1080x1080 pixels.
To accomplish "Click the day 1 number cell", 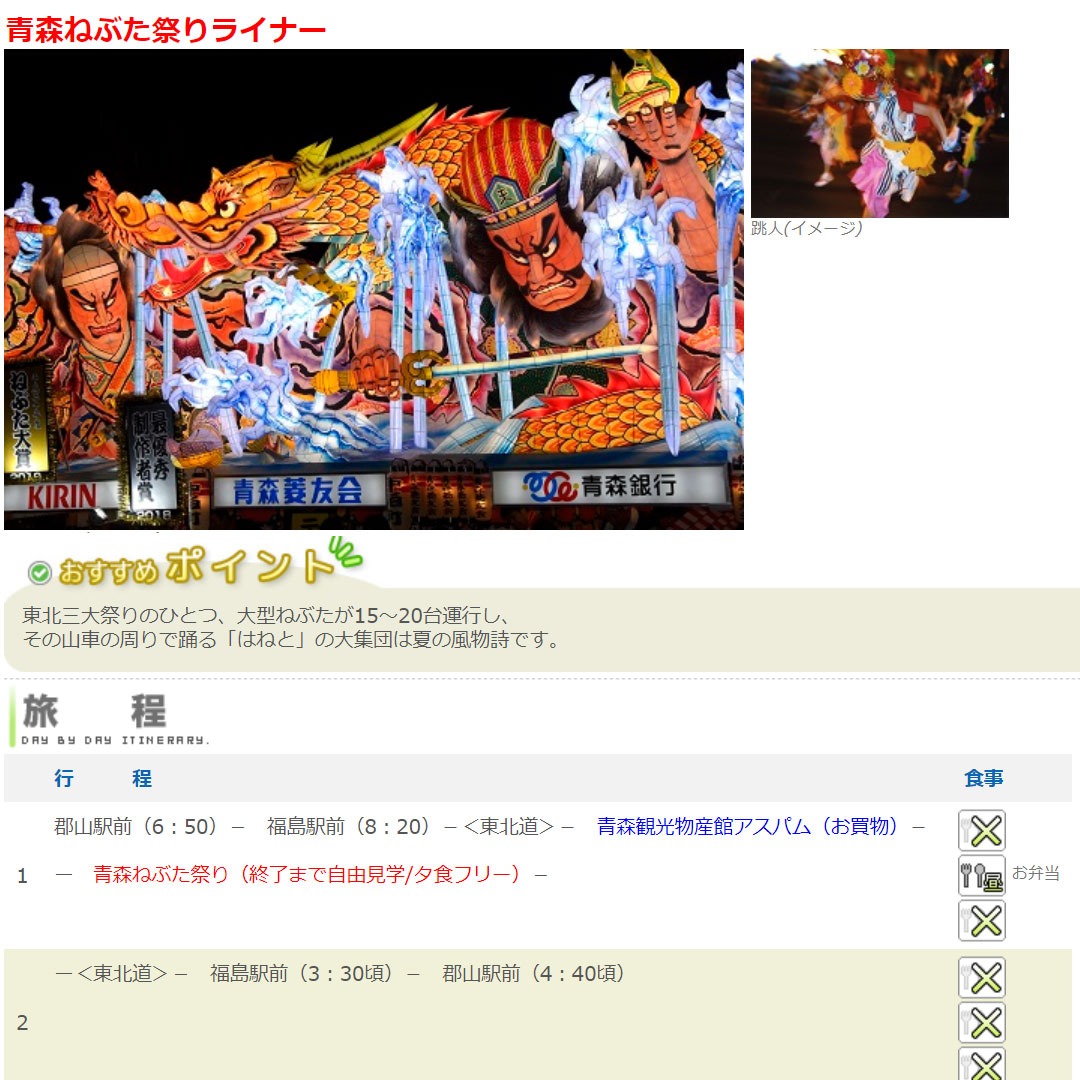I will point(23,875).
